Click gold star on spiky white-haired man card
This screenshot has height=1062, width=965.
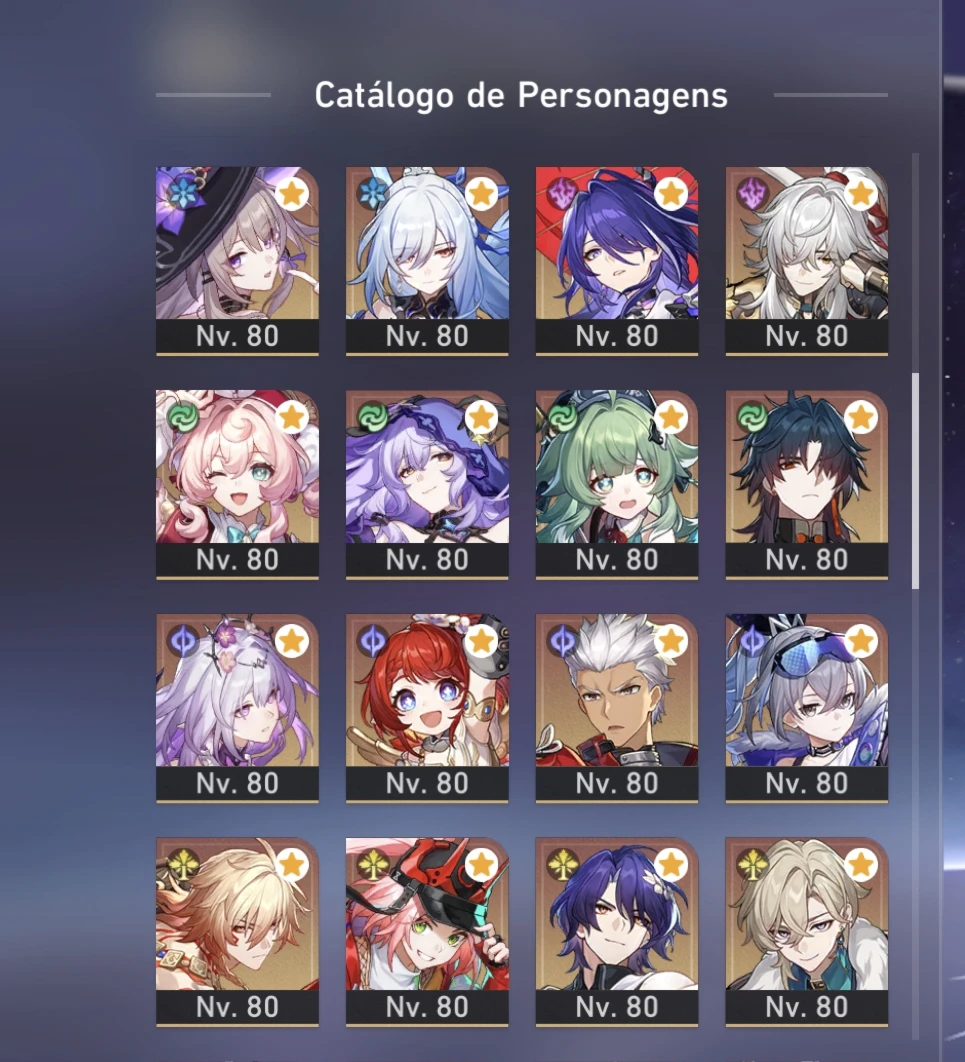pyautogui.click(x=671, y=641)
